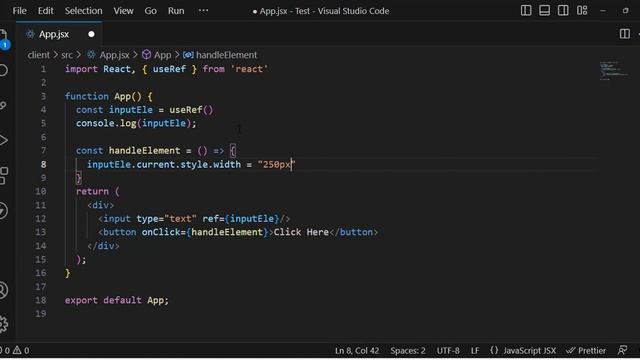This screenshot has height=360, width=640.
Task: Click onClick={handleElement} attribute
Action: (205, 232)
